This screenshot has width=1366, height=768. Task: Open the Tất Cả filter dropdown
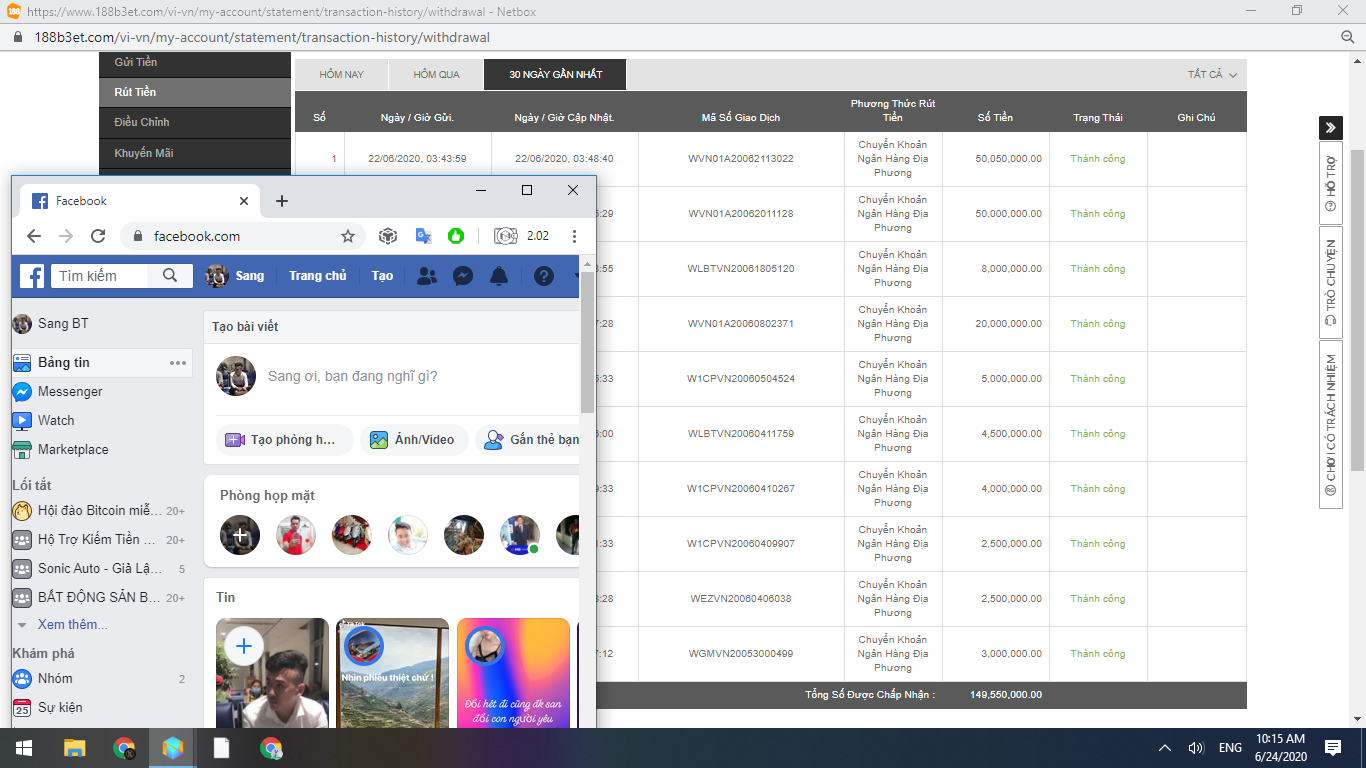1212,75
